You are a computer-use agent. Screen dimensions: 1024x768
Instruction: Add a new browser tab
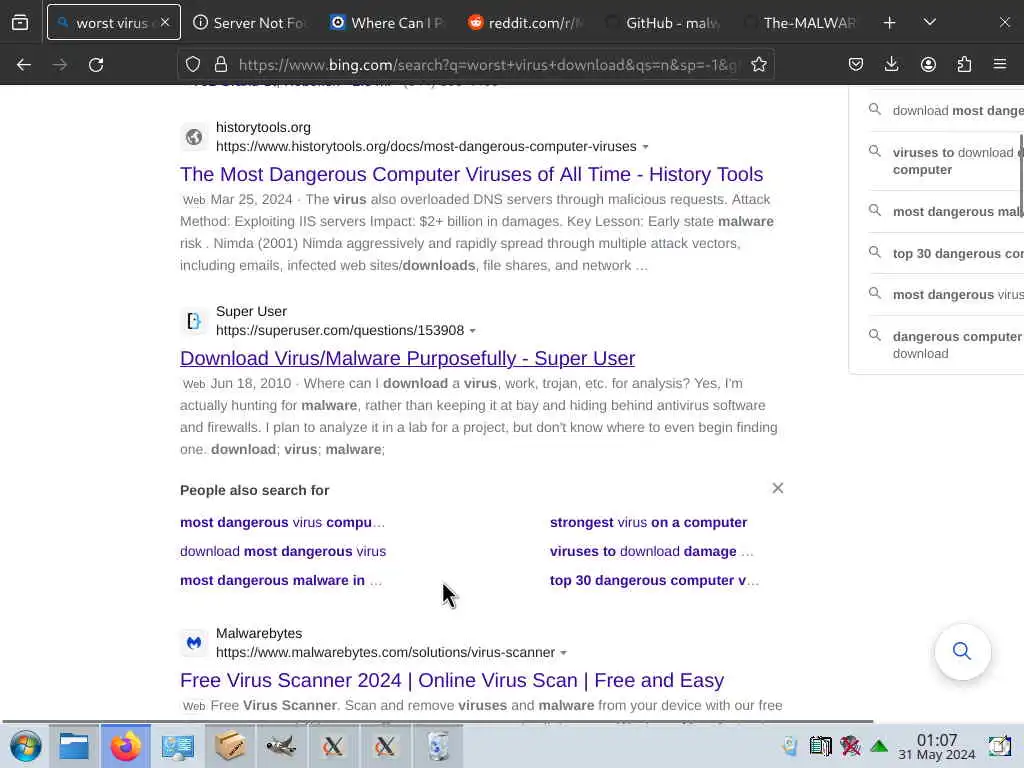click(x=889, y=23)
